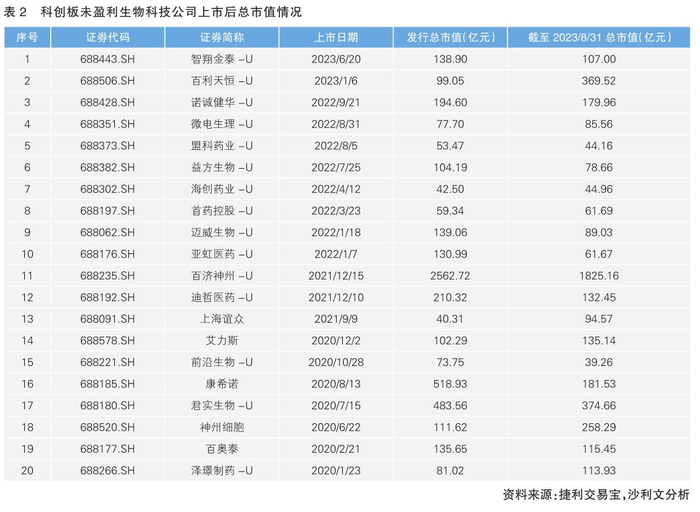Select company name 神州细胞
700x512 pixels.
click(222, 427)
